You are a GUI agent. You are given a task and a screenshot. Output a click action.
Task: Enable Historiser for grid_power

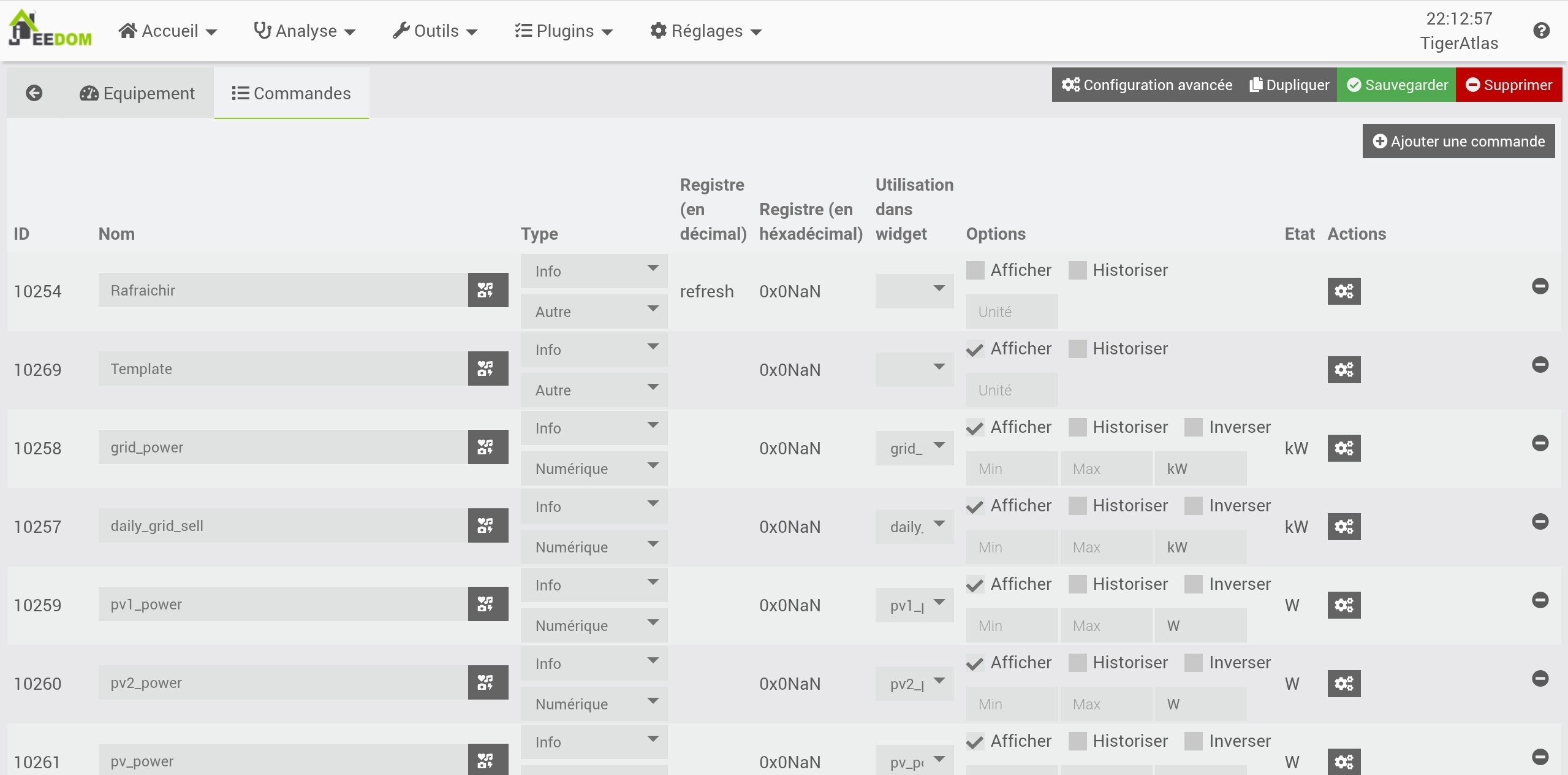tap(1077, 427)
